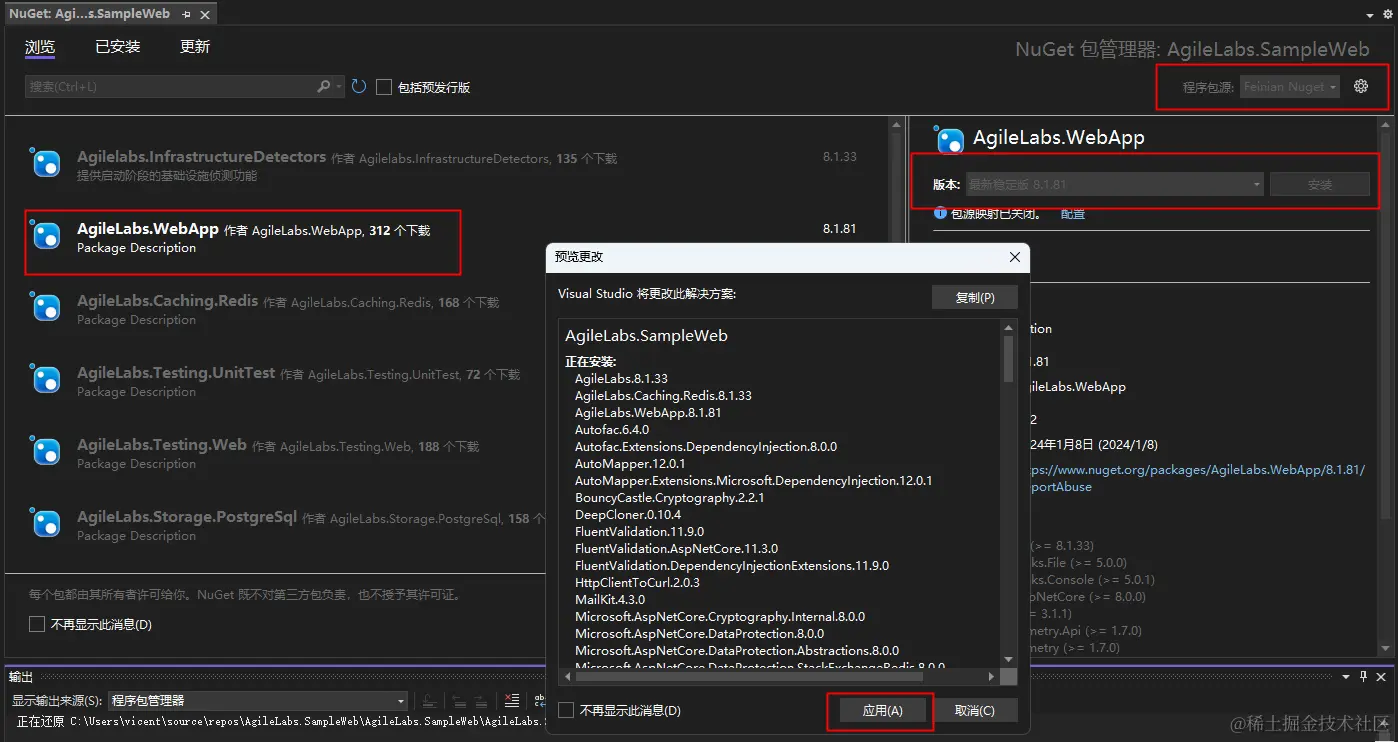Click Microsoft.AspNetCore.DataProtection.8.0.0 in the list
Viewport: 1398px width, 742px height.
click(x=699, y=634)
